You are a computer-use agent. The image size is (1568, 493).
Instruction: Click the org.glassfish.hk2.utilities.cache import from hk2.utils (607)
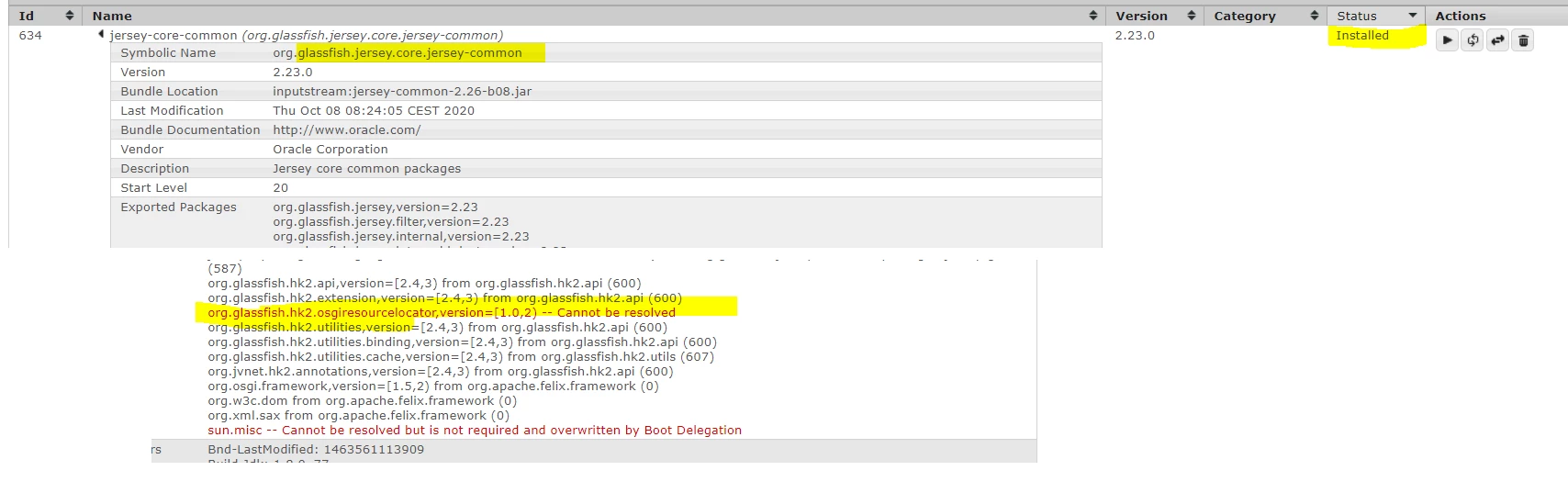(x=461, y=356)
